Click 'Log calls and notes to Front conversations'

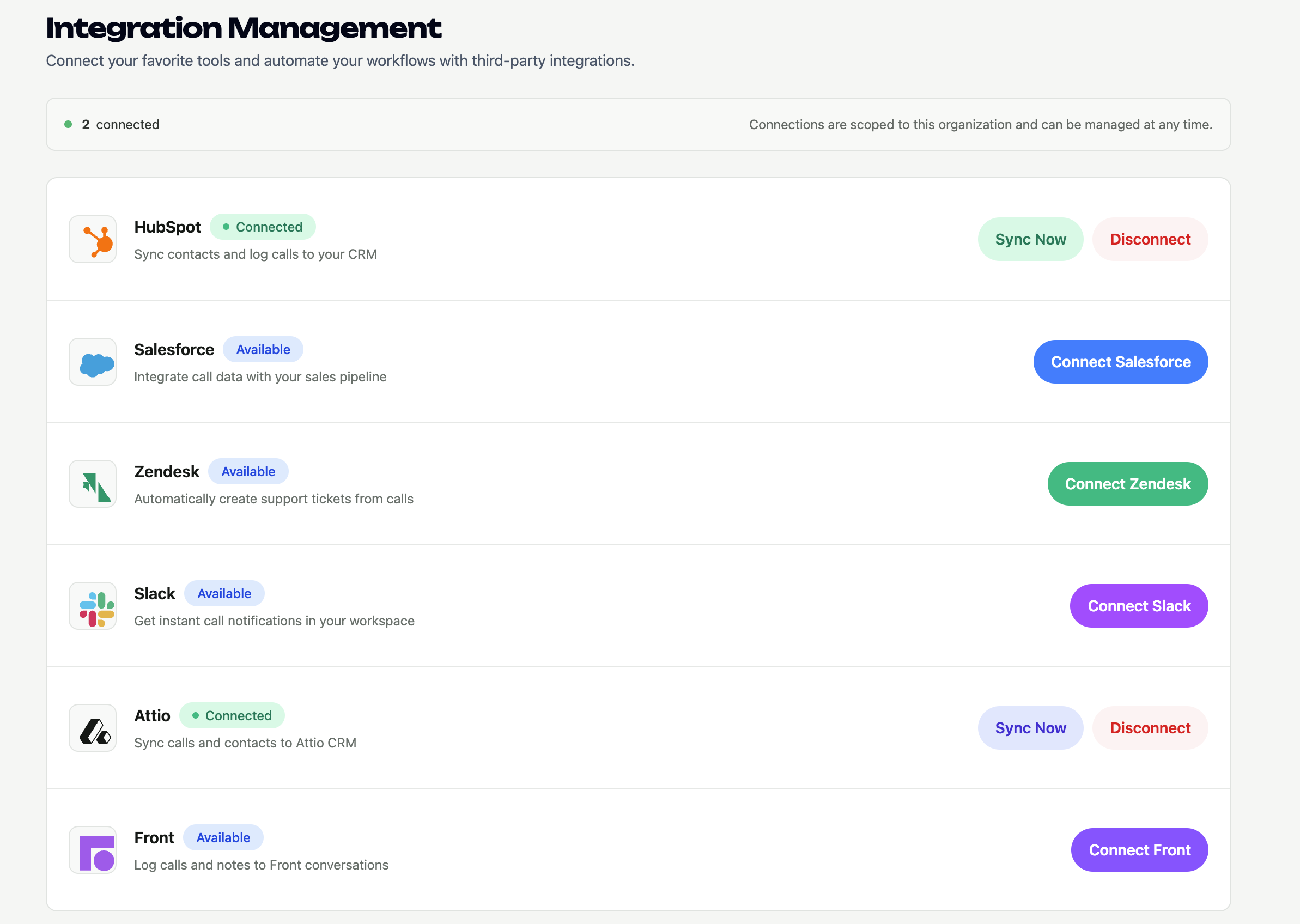[261, 865]
